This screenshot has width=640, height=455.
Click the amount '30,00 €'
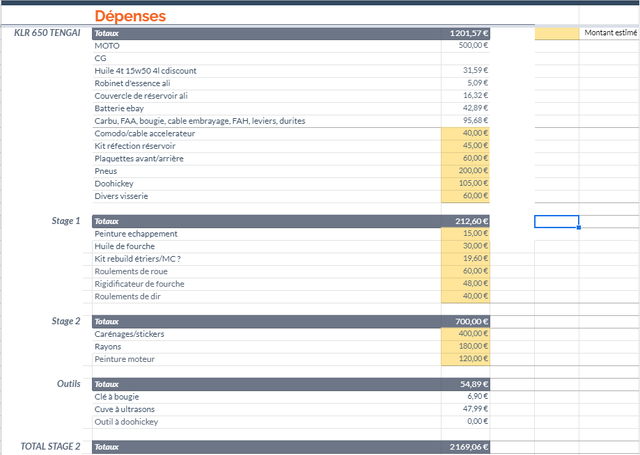tap(465, 246)
